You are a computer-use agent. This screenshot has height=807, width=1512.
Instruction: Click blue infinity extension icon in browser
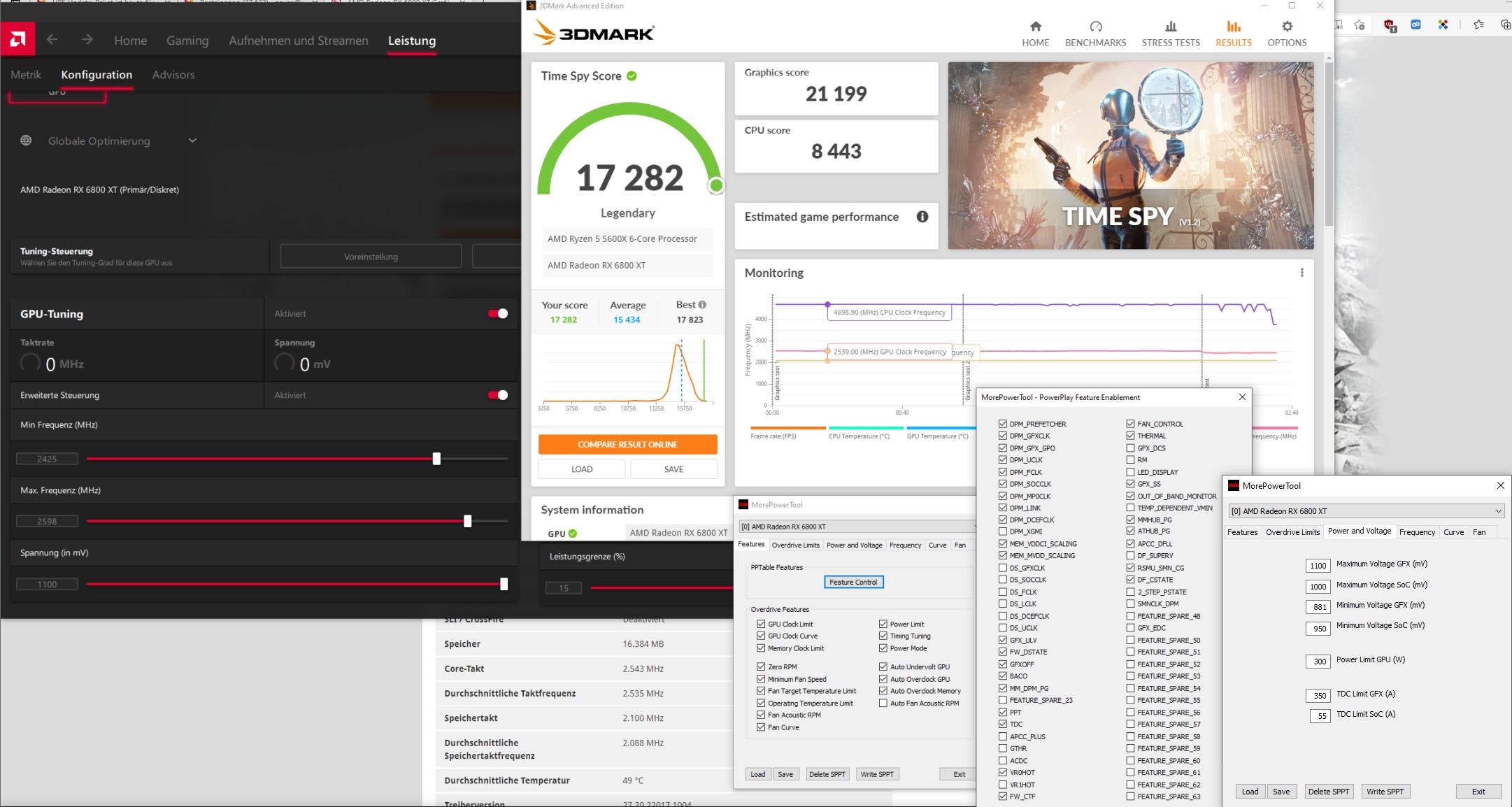[x=1415, y=25]
